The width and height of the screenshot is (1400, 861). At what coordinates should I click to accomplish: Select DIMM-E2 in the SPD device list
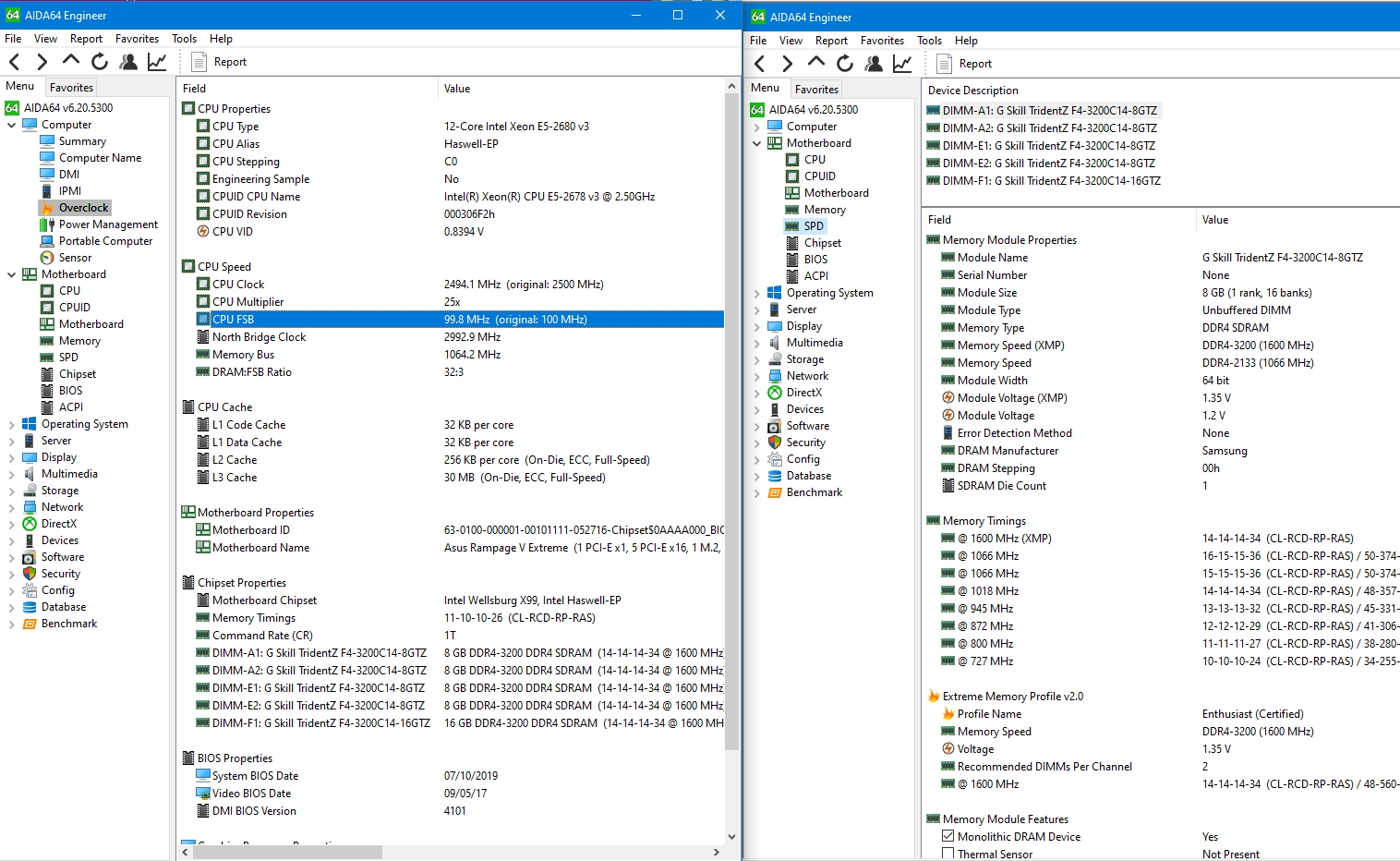point(1041,164)
